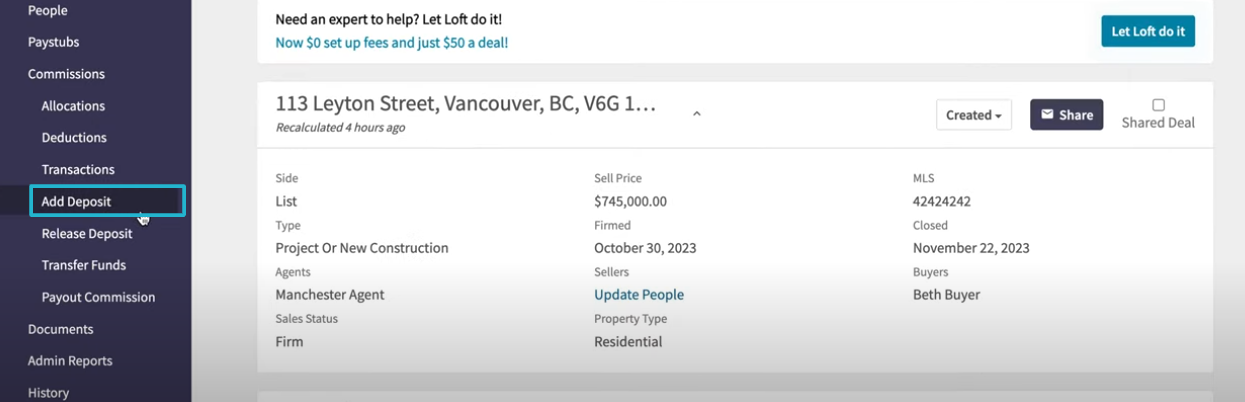Viewport: 1245px width, 402px height.
Task: Navigate to People section
Action: click(47, 10)
